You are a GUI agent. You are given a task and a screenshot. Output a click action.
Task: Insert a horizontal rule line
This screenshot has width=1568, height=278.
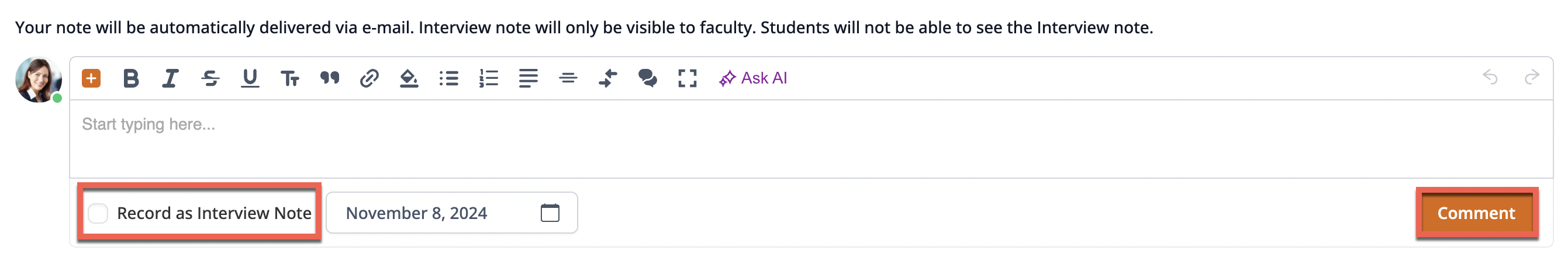(568, 78)
